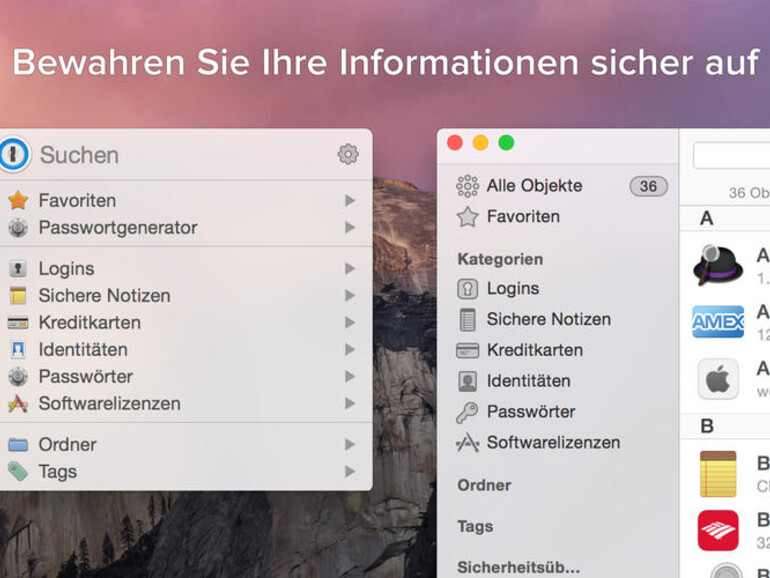Open the Bank of America item
The image size is (770, 578).
(x=718, y=530)
